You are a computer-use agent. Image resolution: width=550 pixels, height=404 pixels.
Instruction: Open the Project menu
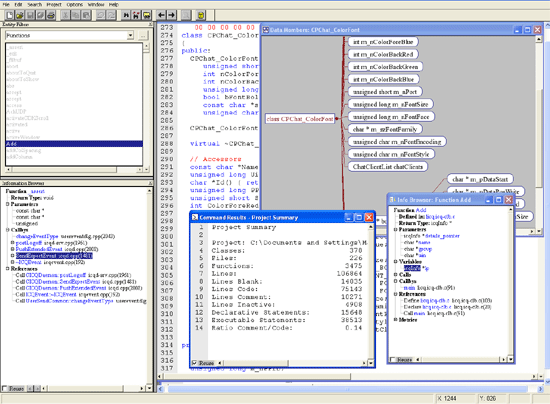[54, 5]
